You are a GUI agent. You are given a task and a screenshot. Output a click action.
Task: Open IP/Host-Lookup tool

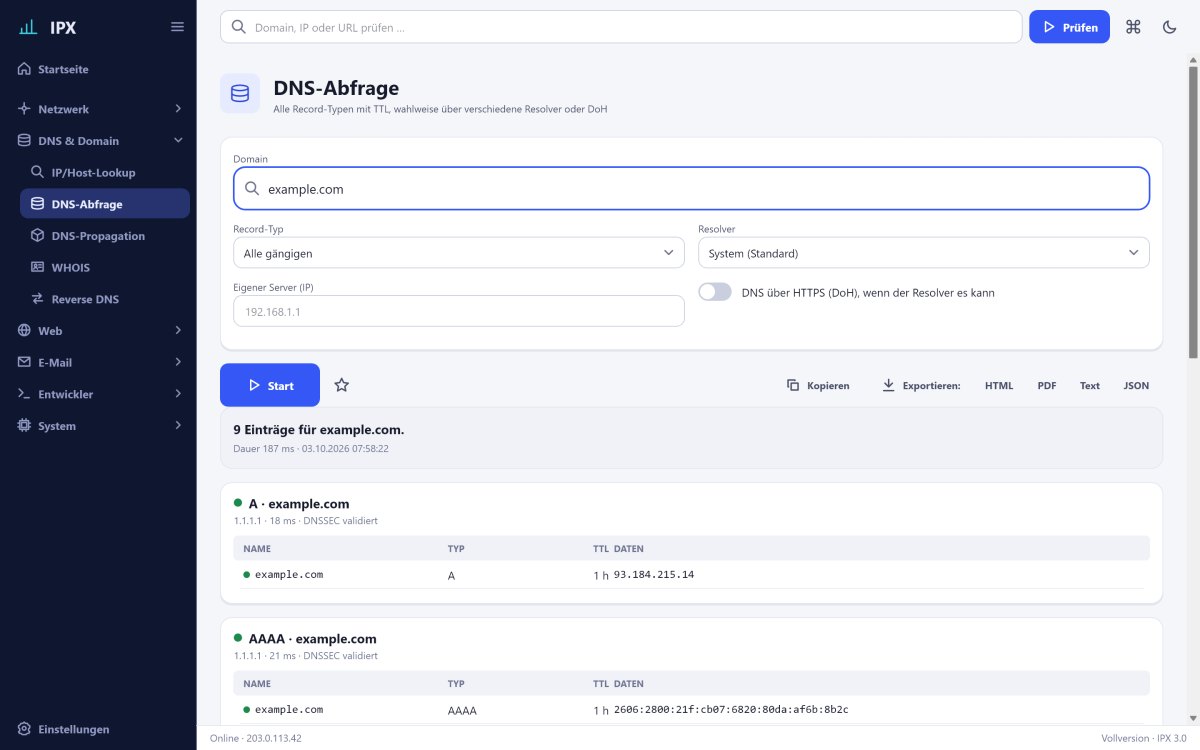click(x=105, y=172)
